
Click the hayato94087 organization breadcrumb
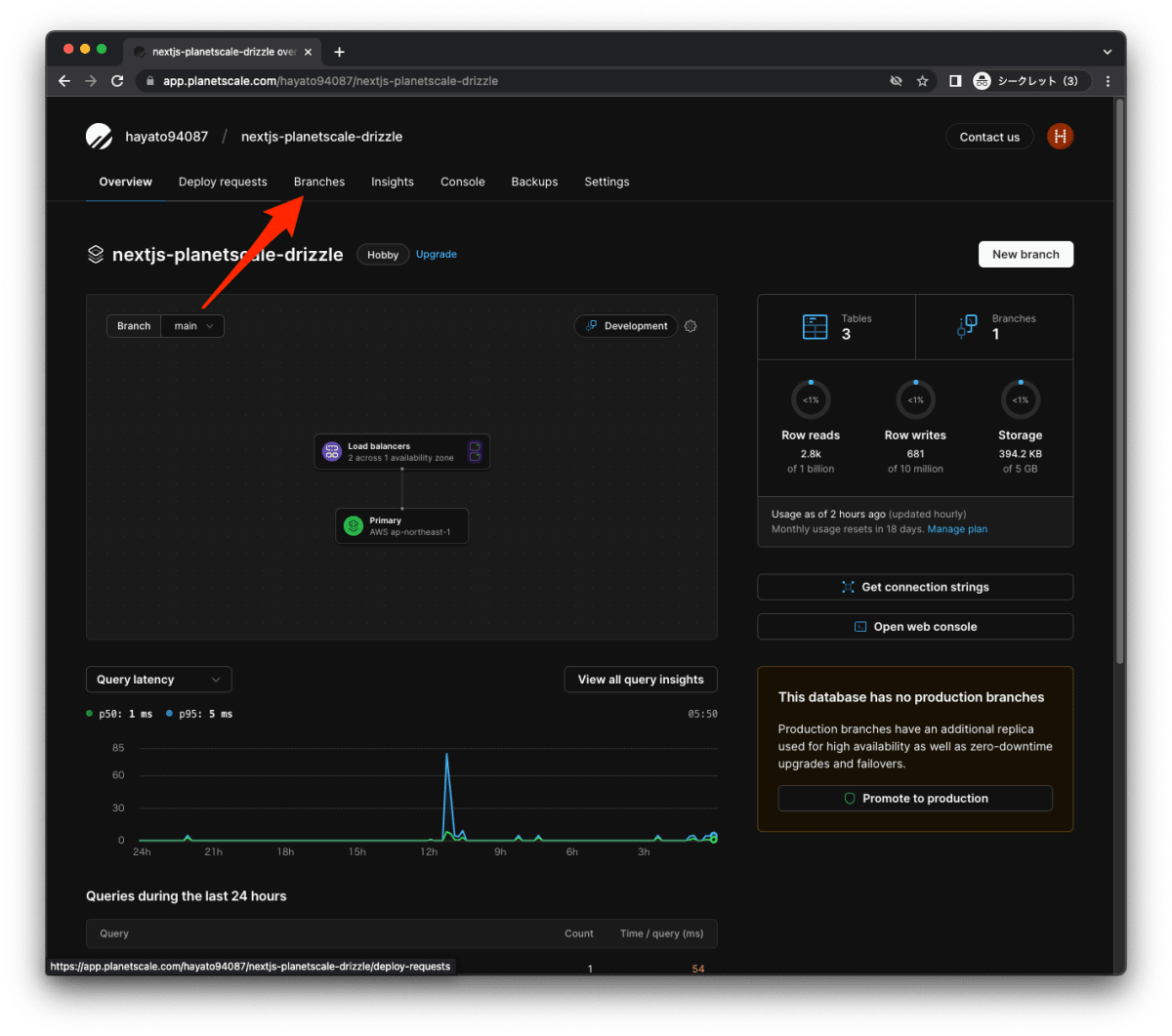167,137
